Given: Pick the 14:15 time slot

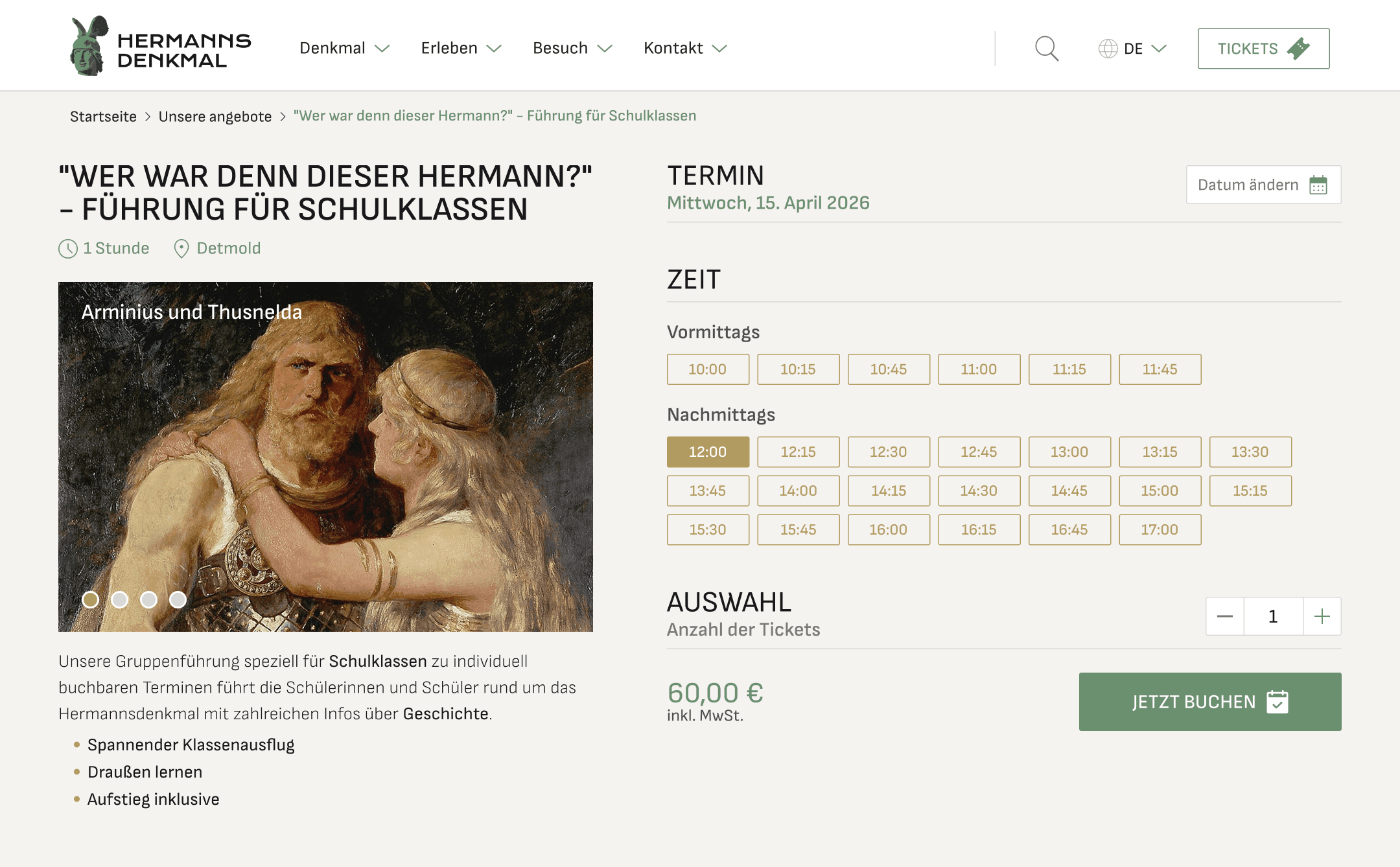Looking at the screenshot, I should tap(889, 491).
